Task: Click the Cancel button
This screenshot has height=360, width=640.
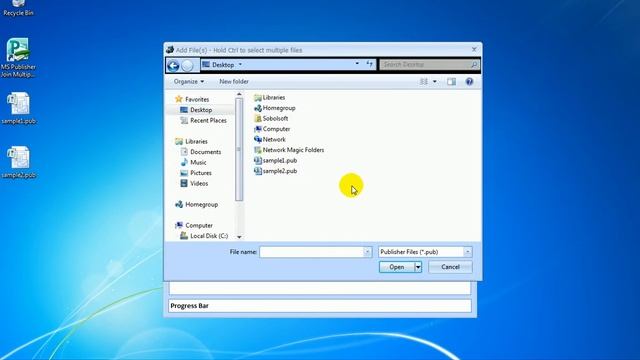Action: pyautogui.click(x=450, y=267)
